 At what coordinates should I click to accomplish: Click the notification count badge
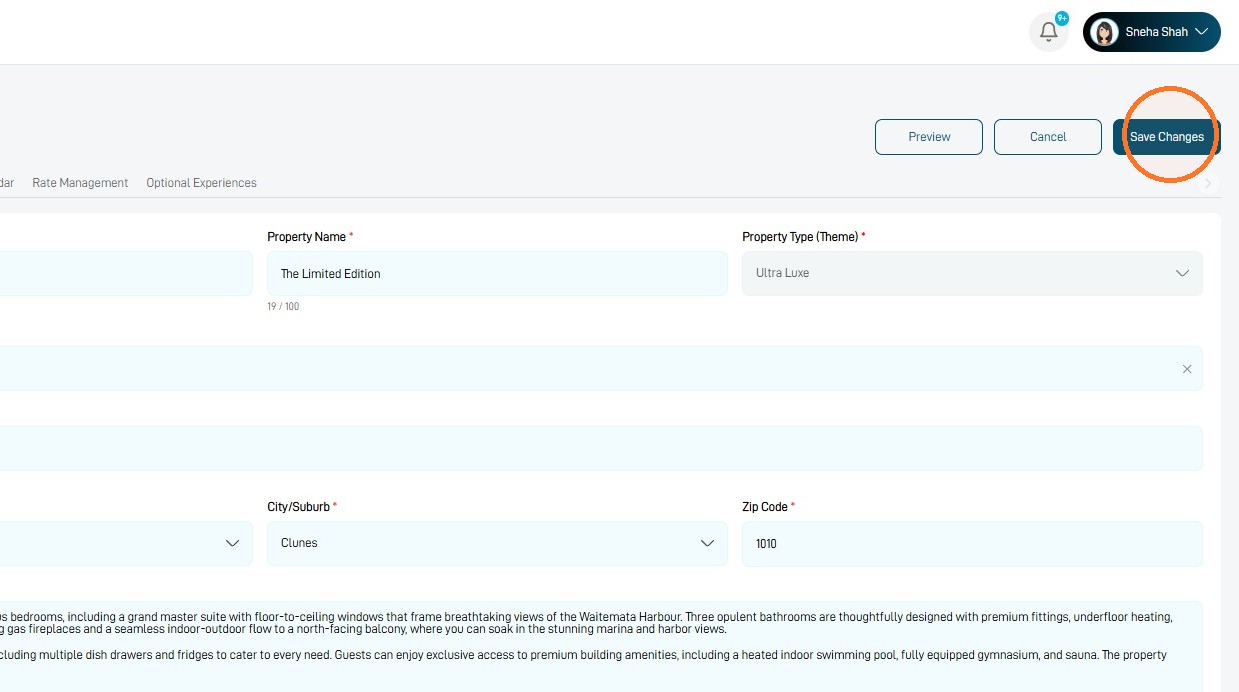tap(1061, 18)
